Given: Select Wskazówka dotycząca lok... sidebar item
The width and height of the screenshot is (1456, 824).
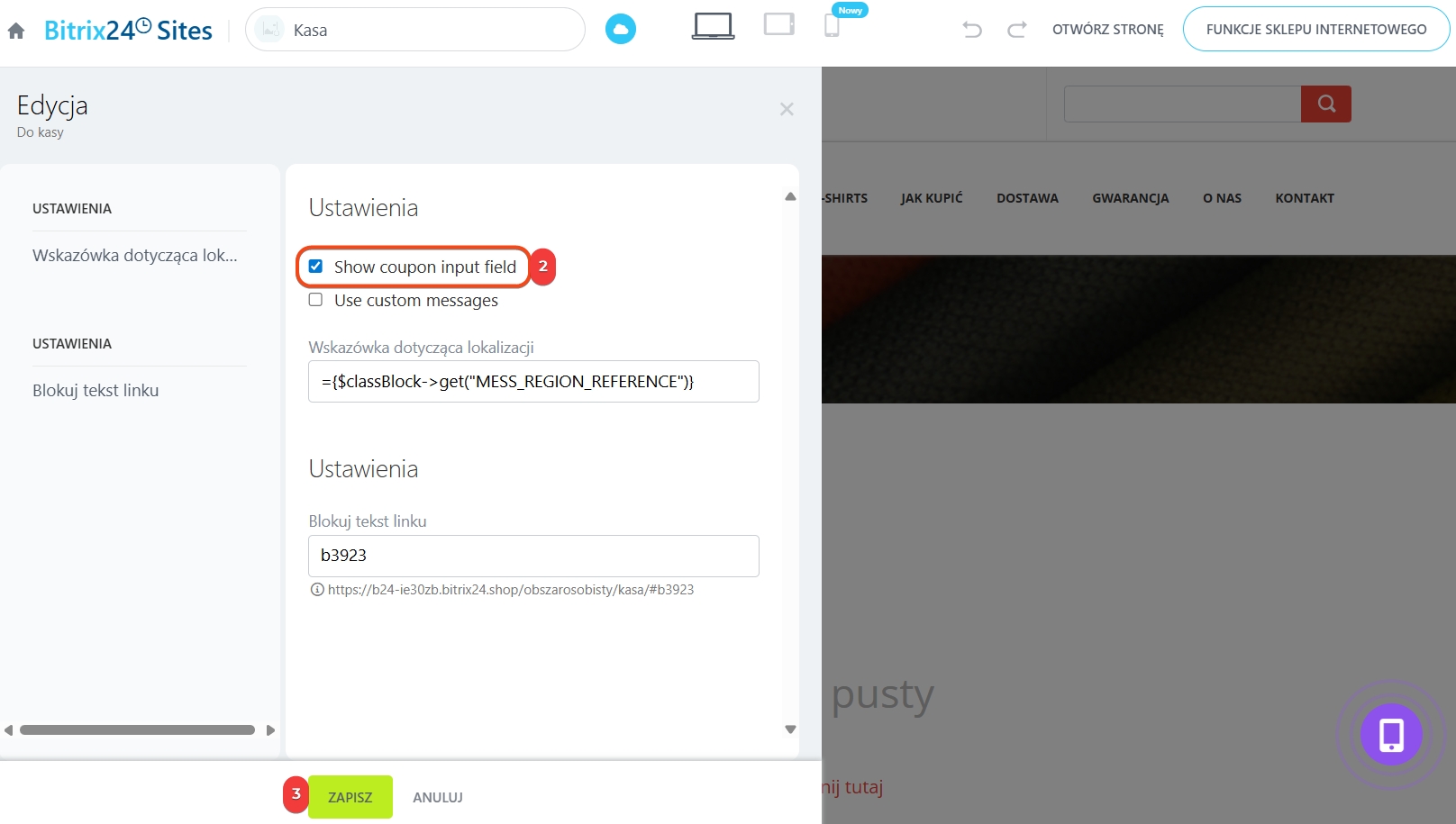Looking at the screenshot, I should [135, 255].
